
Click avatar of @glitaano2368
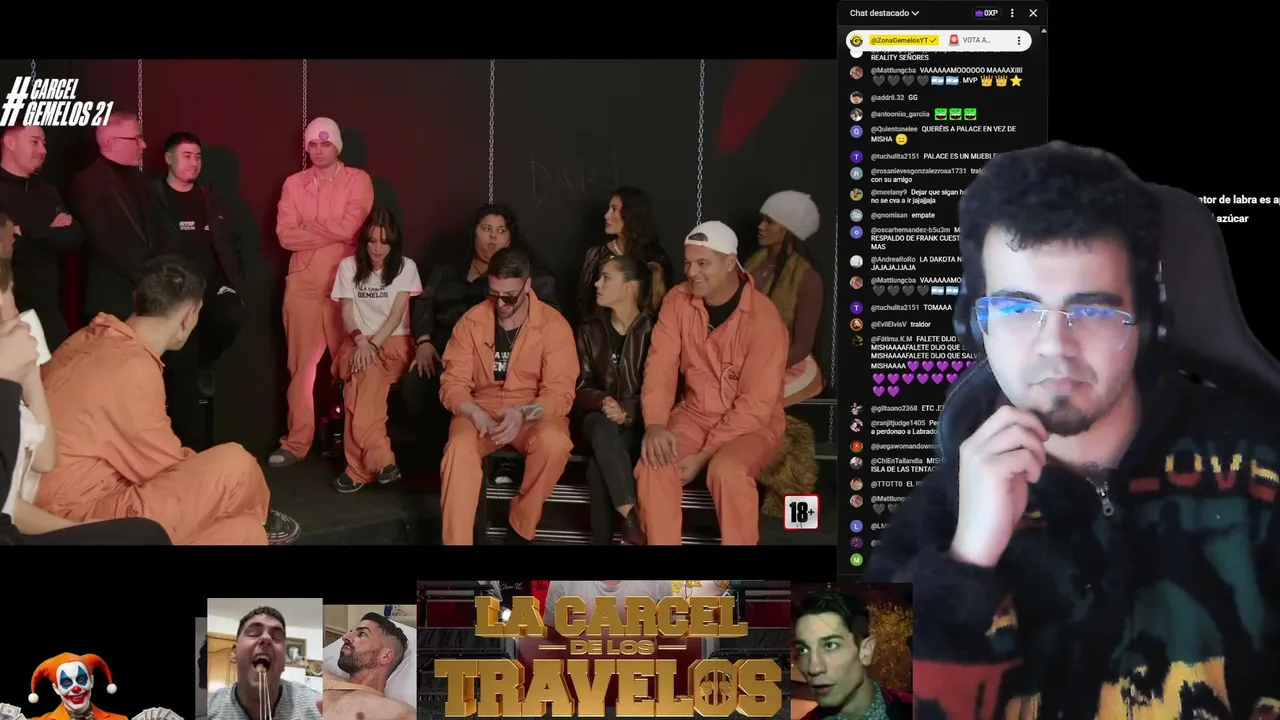(856, 409)
